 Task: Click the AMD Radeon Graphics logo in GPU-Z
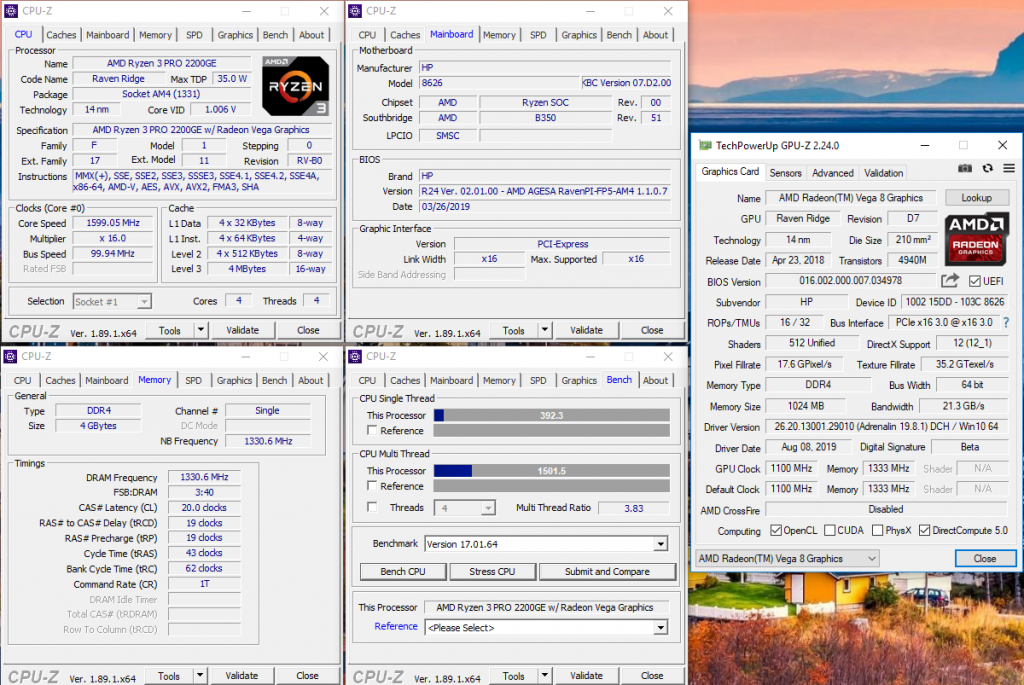976,239
